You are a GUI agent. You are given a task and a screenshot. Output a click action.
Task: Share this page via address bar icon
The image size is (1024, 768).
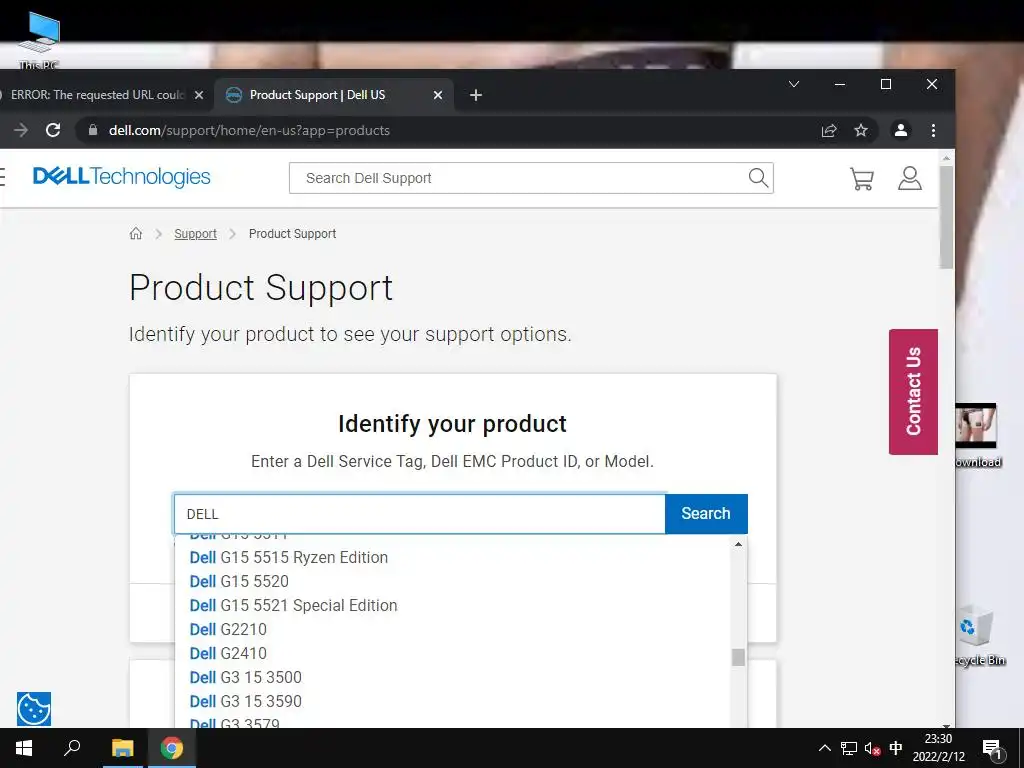click(829, 131)
